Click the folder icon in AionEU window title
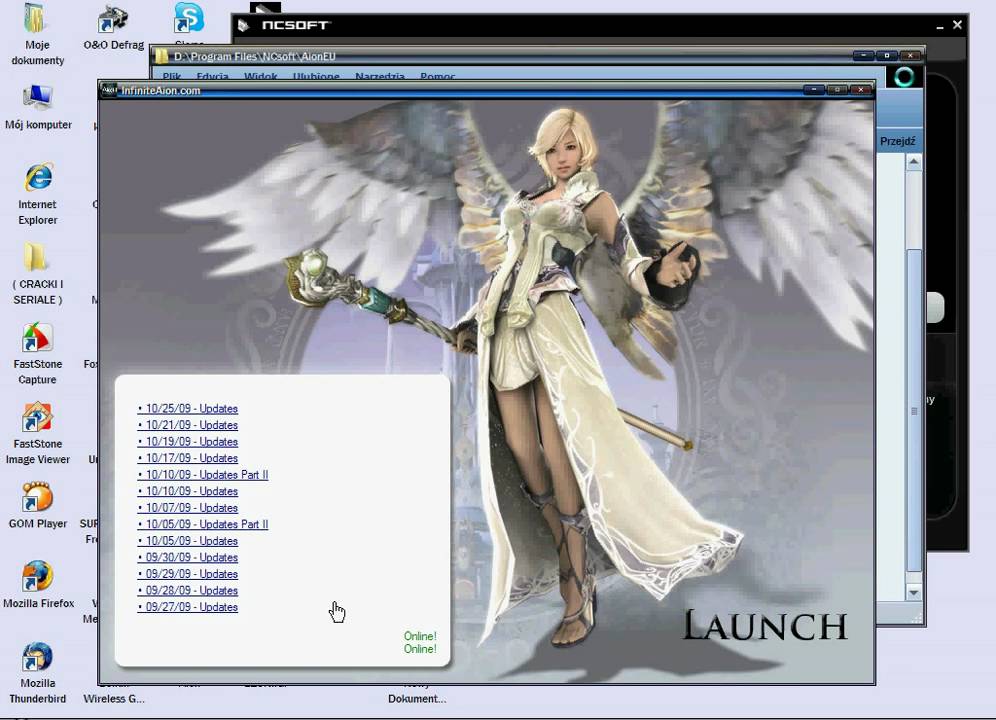 [161, 57]
